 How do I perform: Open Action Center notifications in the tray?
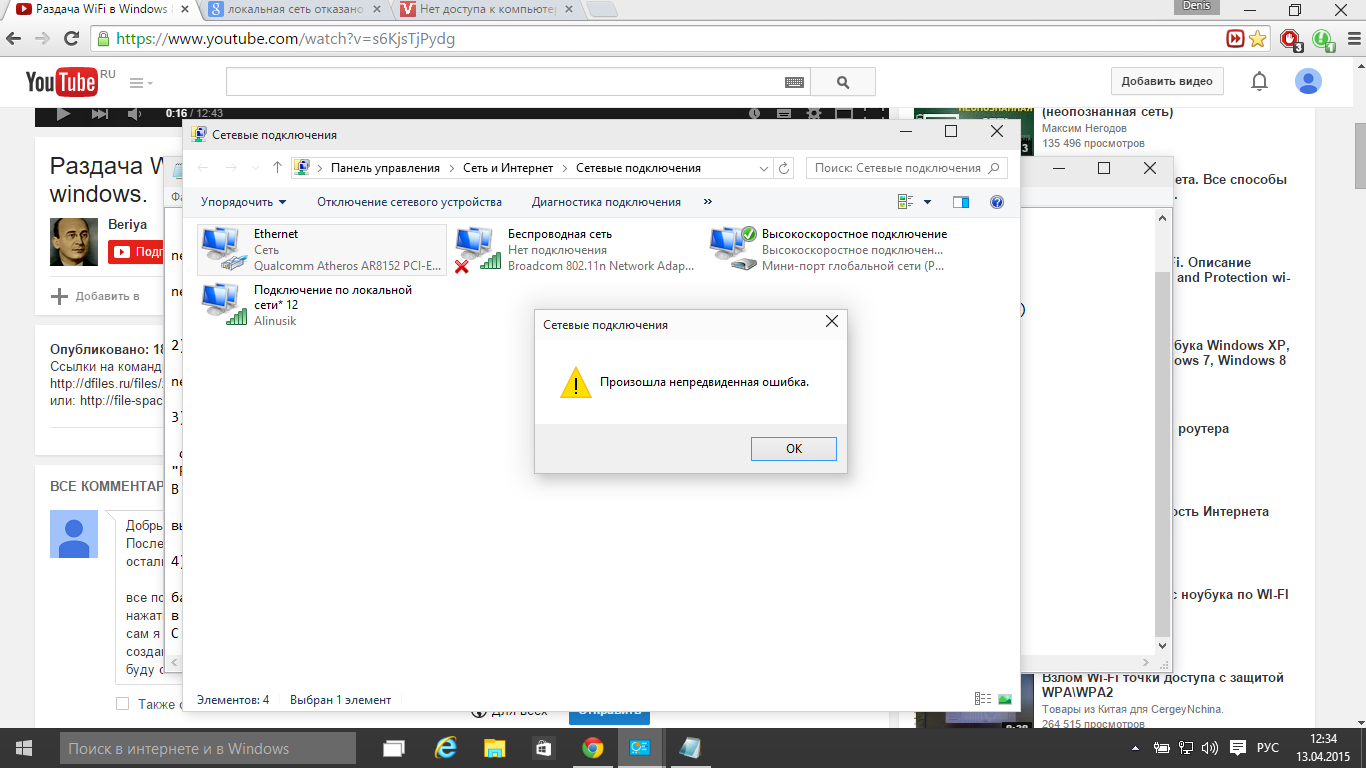click(x=1237, y=748)
